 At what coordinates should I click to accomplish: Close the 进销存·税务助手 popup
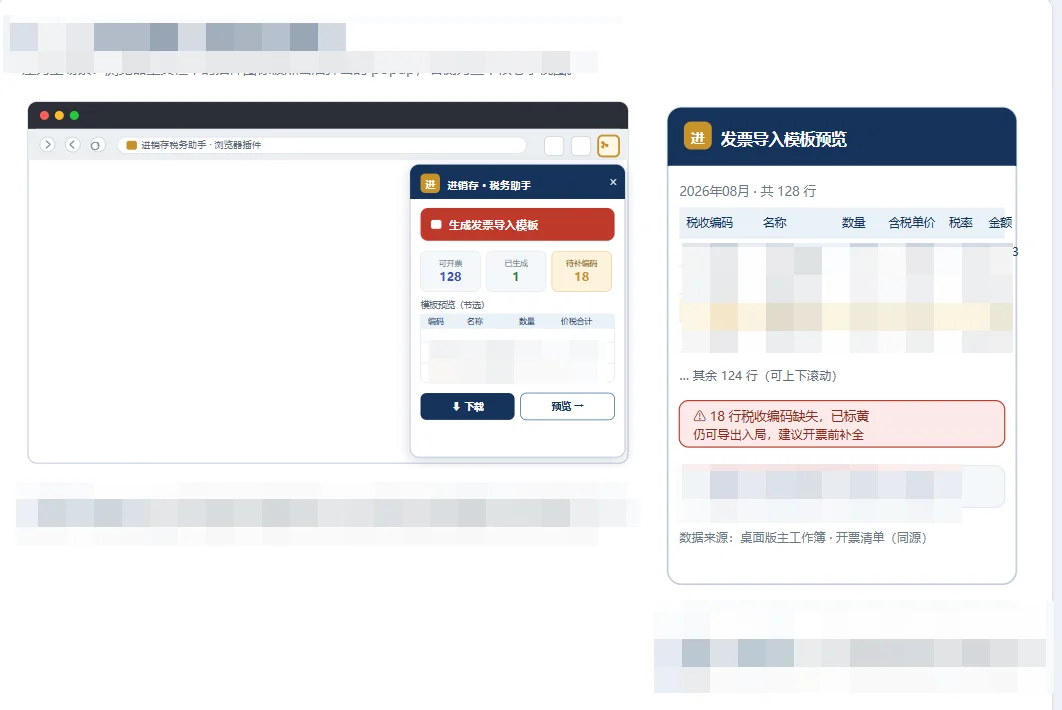click(613, 182)
